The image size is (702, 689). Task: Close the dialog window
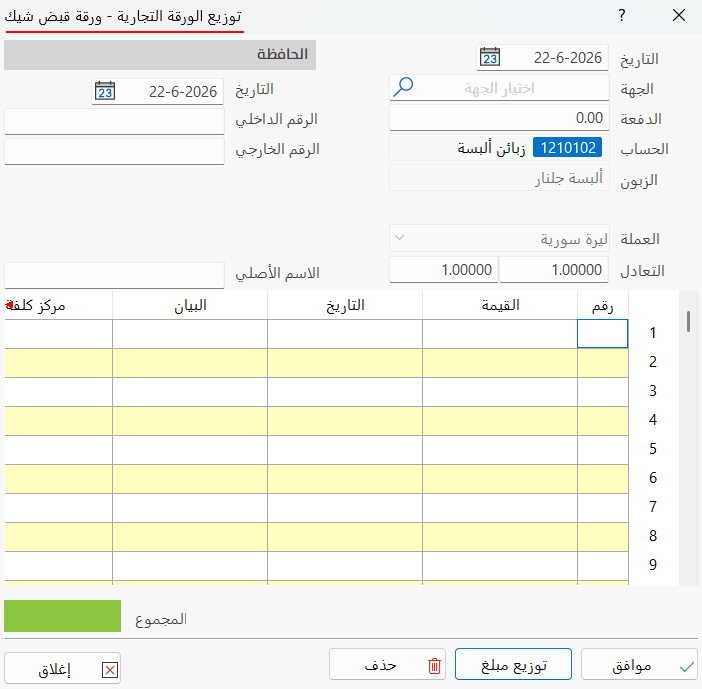coord(679,16)
